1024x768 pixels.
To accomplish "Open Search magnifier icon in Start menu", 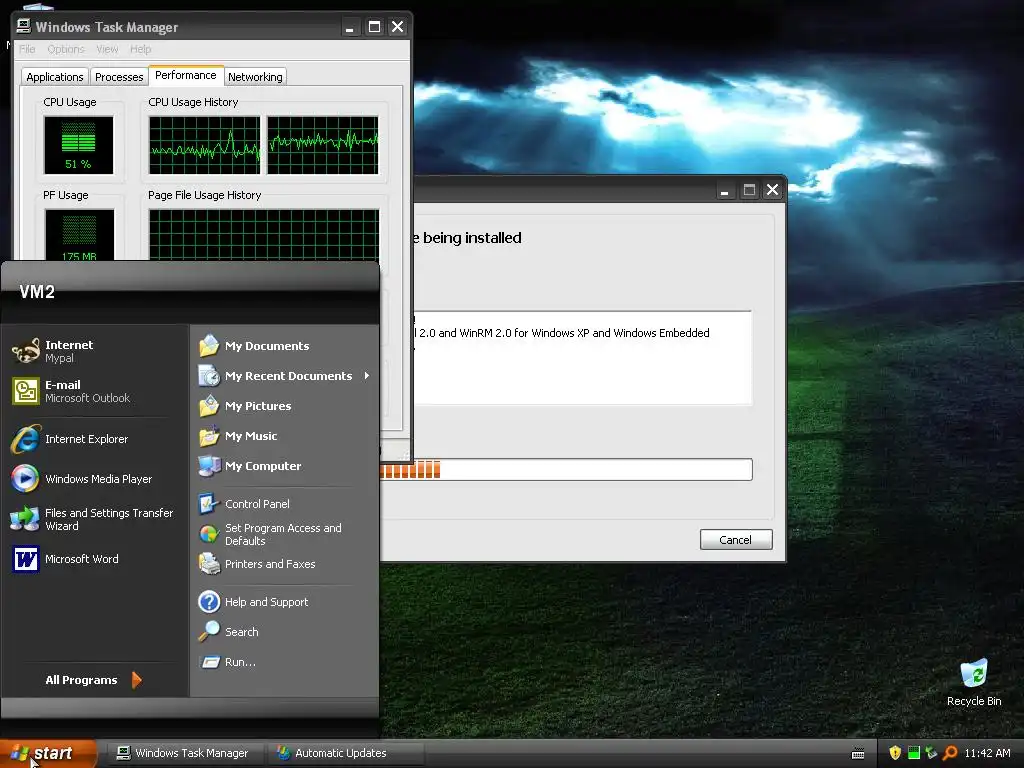I will [209, 632].
